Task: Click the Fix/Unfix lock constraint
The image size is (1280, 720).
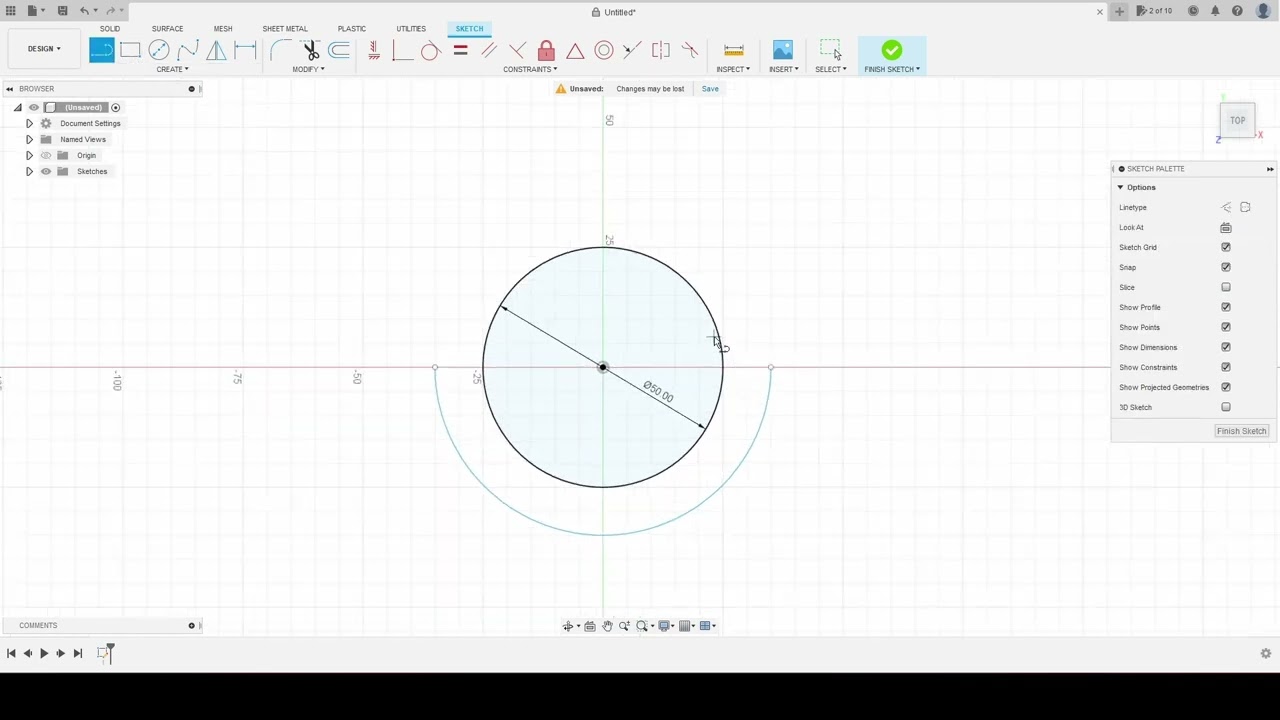Action: 546,50
